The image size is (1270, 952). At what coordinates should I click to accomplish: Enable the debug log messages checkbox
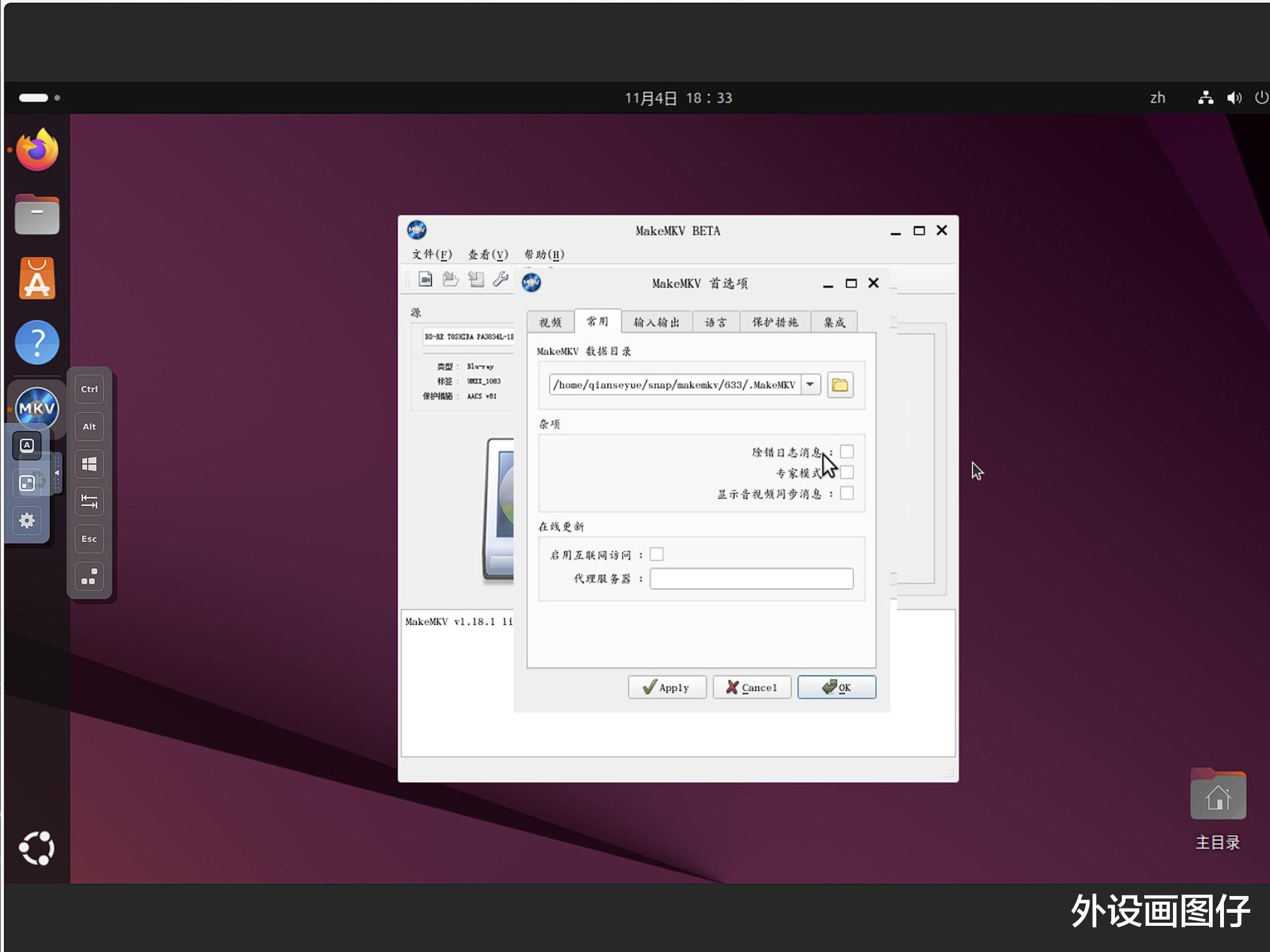tap(847, 452)
